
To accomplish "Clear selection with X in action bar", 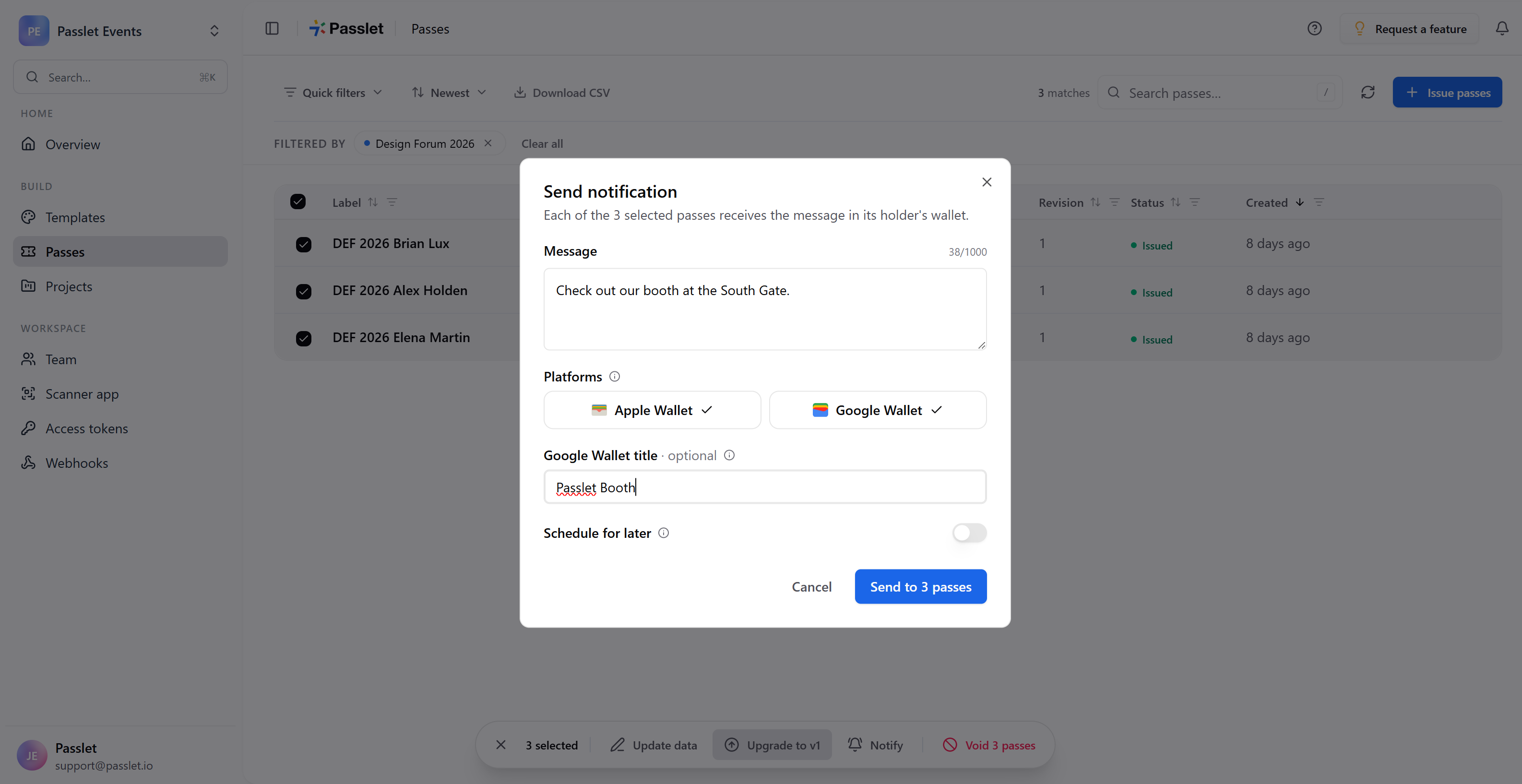I will pyautogui.click(x=500, y=744).
